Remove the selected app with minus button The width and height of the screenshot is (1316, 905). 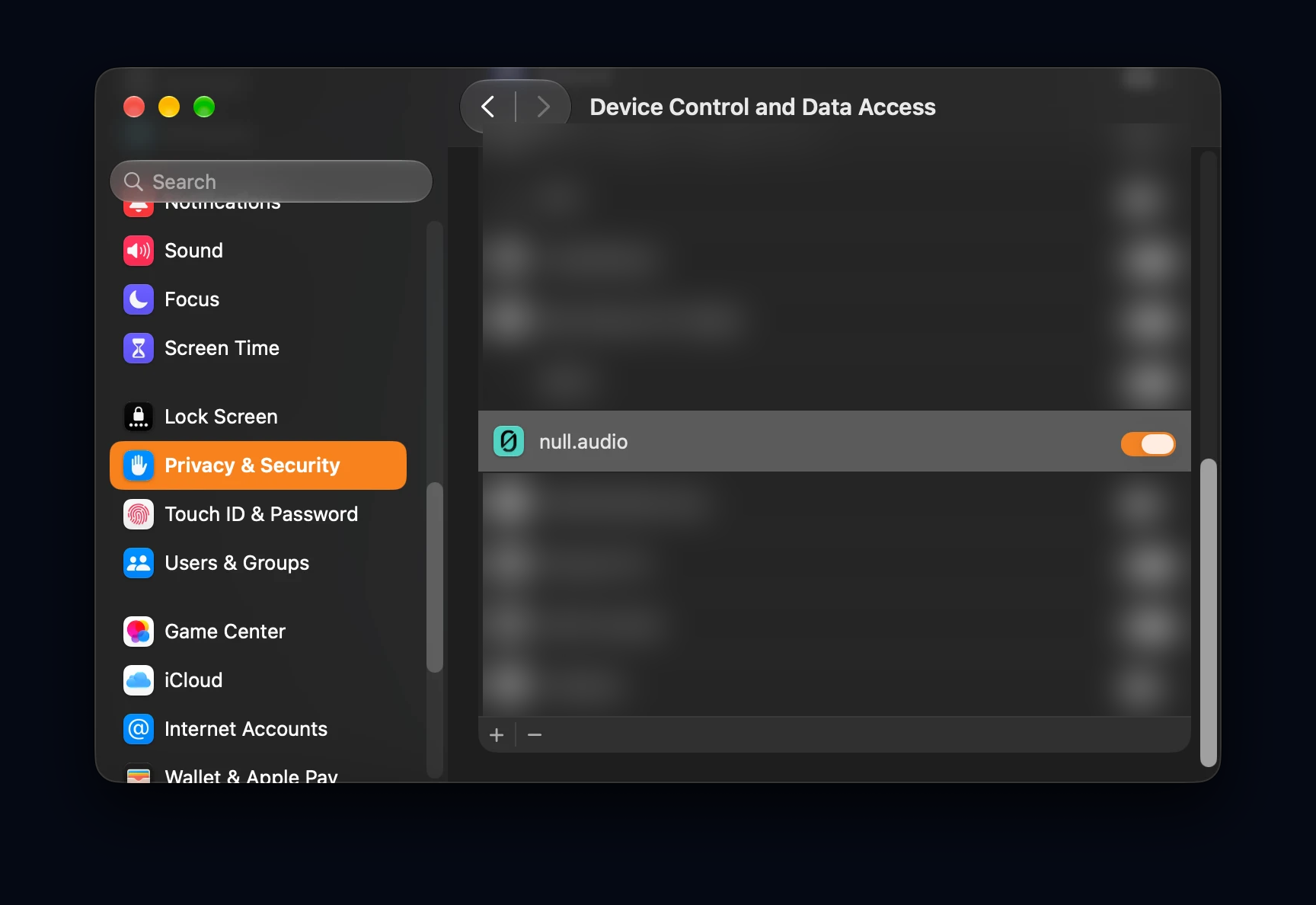point(535,735)
